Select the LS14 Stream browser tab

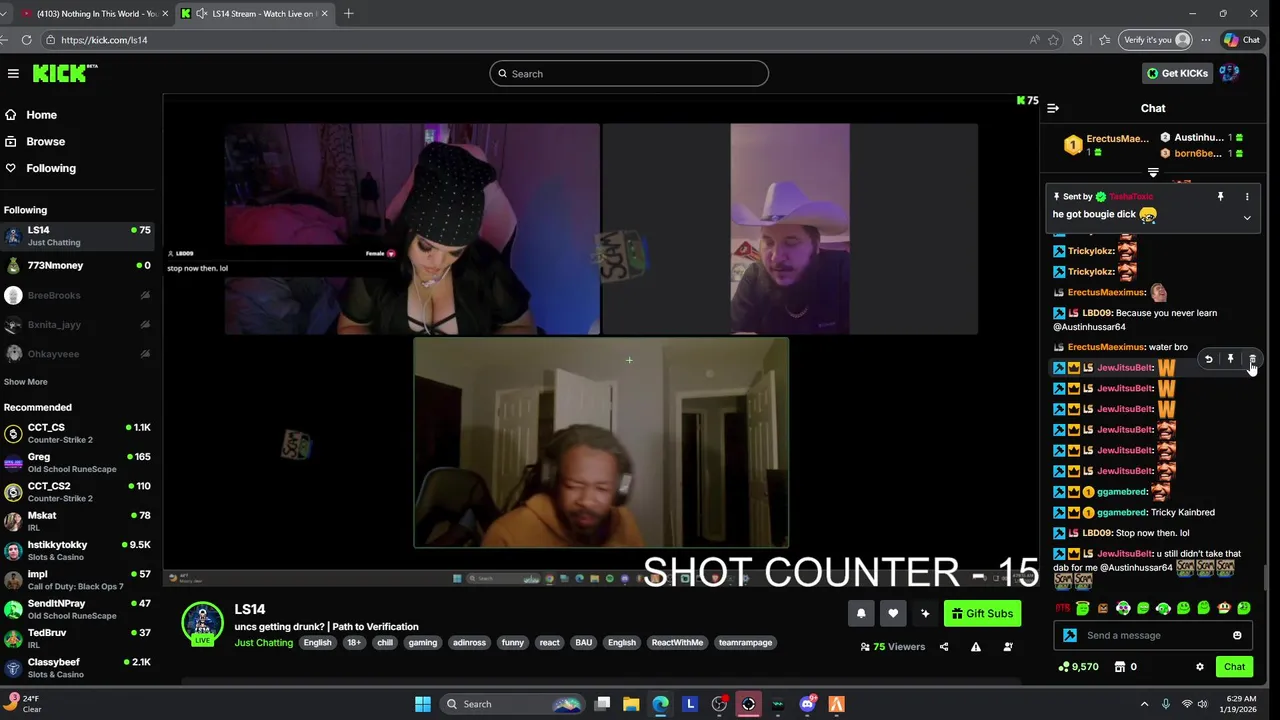point(254,14)
